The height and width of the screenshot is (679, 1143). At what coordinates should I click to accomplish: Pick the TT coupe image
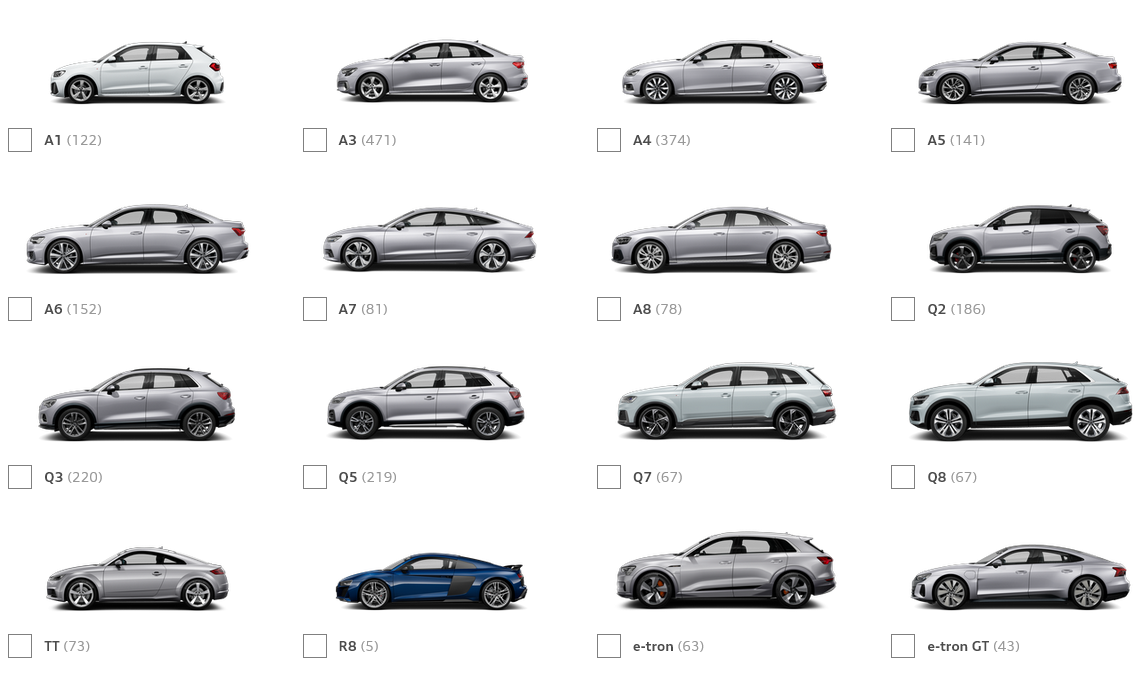[x=137, y=578]
